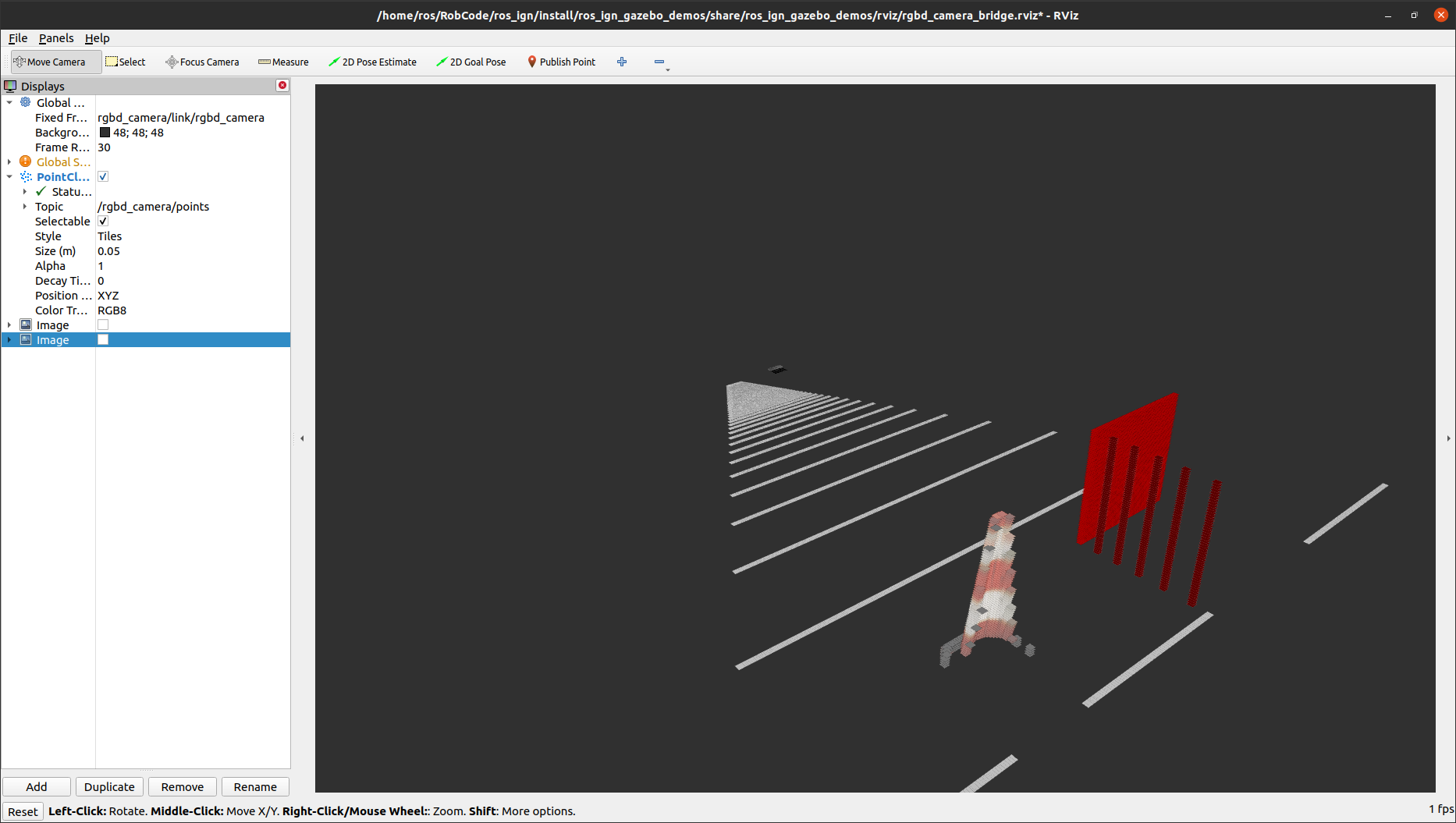The height and width of the screenshot is (823, 1456).
Task: Select the Move Camera tool
Action: click(x=53, y=62)
